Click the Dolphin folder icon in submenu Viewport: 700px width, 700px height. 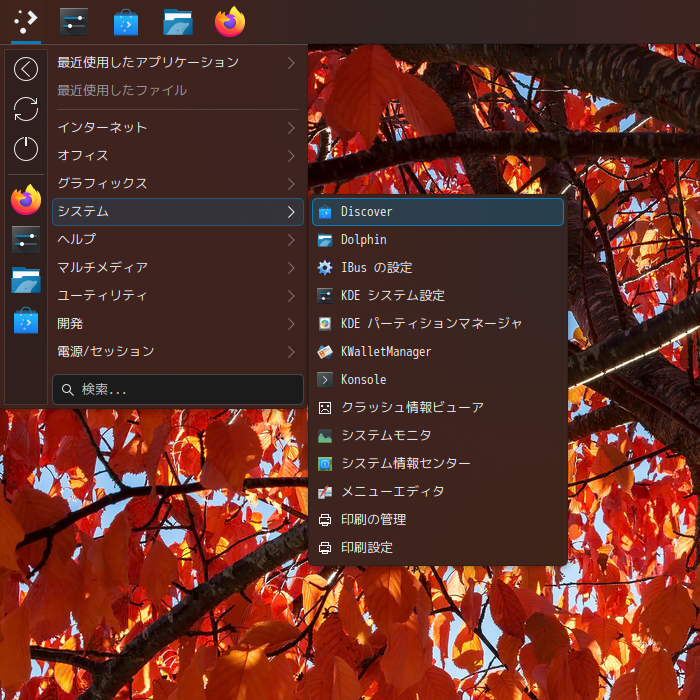coord(325,240)
